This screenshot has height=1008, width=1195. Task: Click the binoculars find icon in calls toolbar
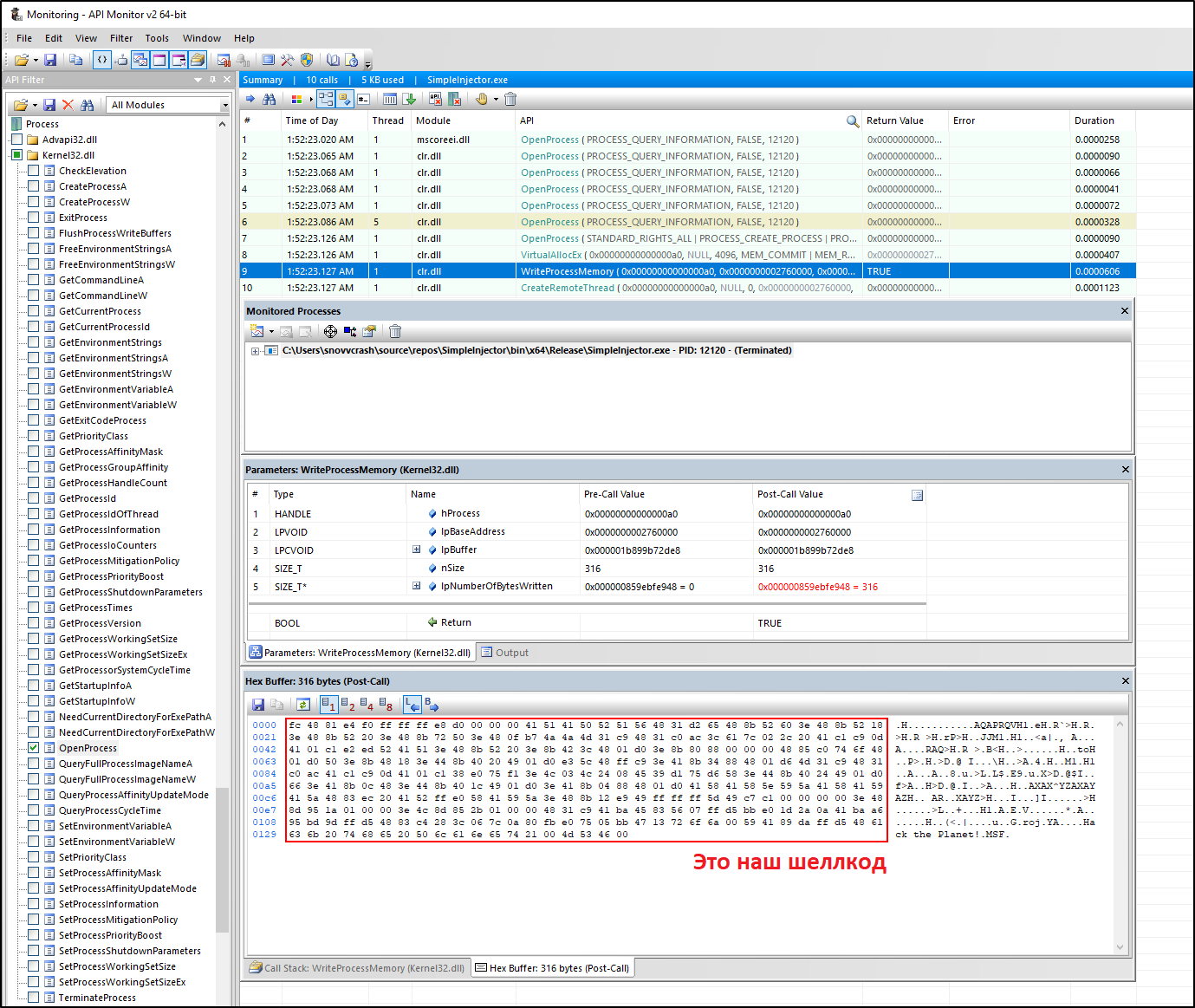(270, 100)
